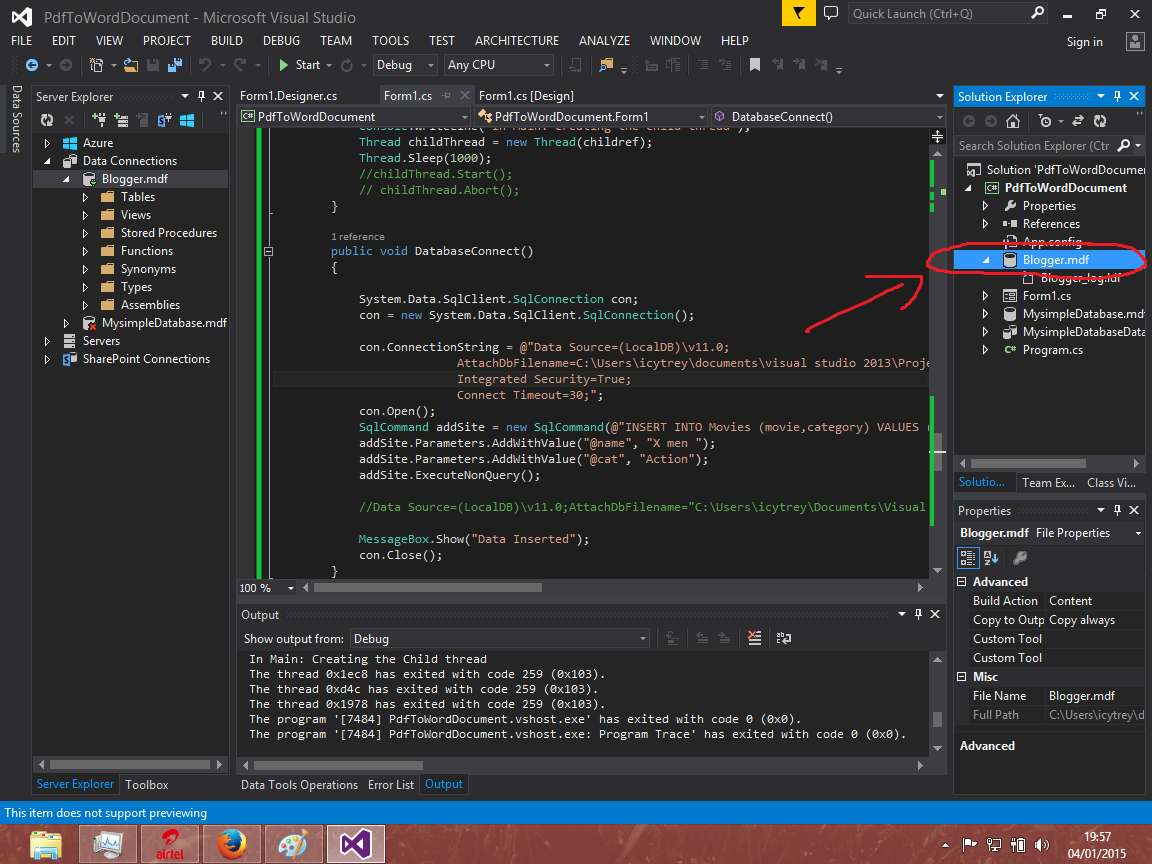Open the Any CPU platform dropdown
The height and width of the screenshot is (864, 1152).
(499, 65)
